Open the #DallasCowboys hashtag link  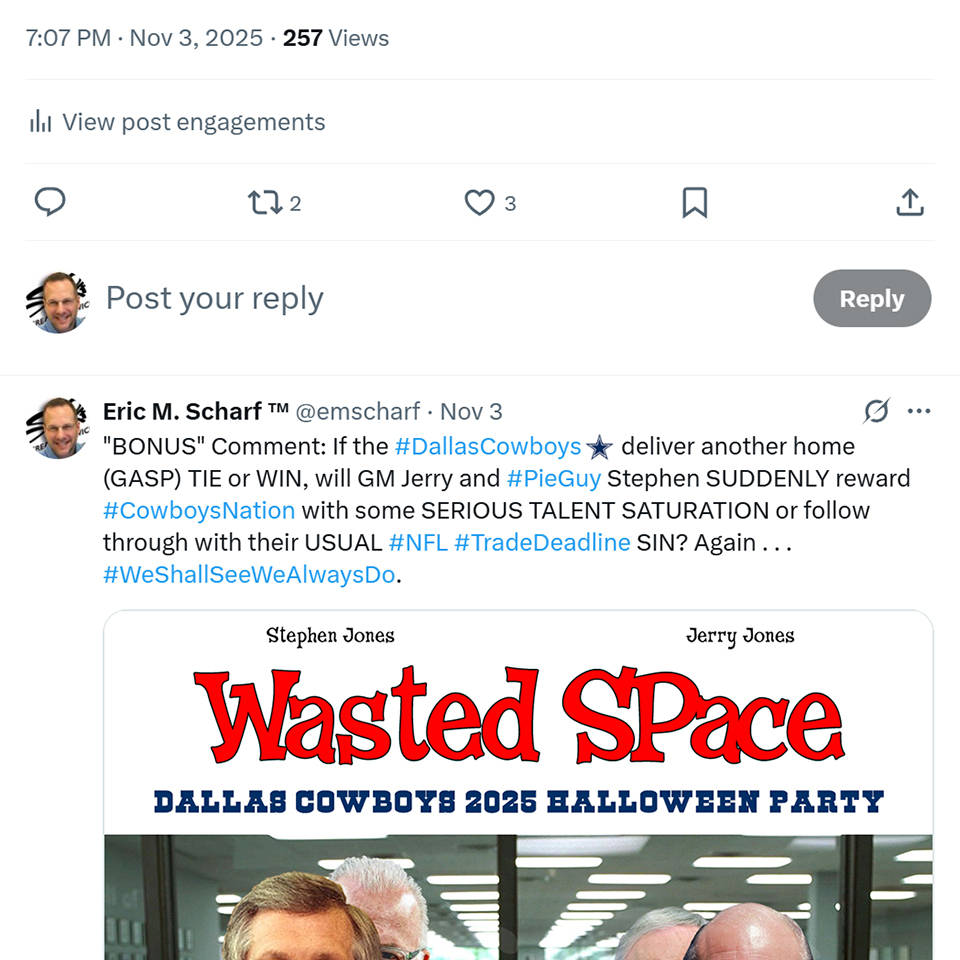tap(488, 446)
